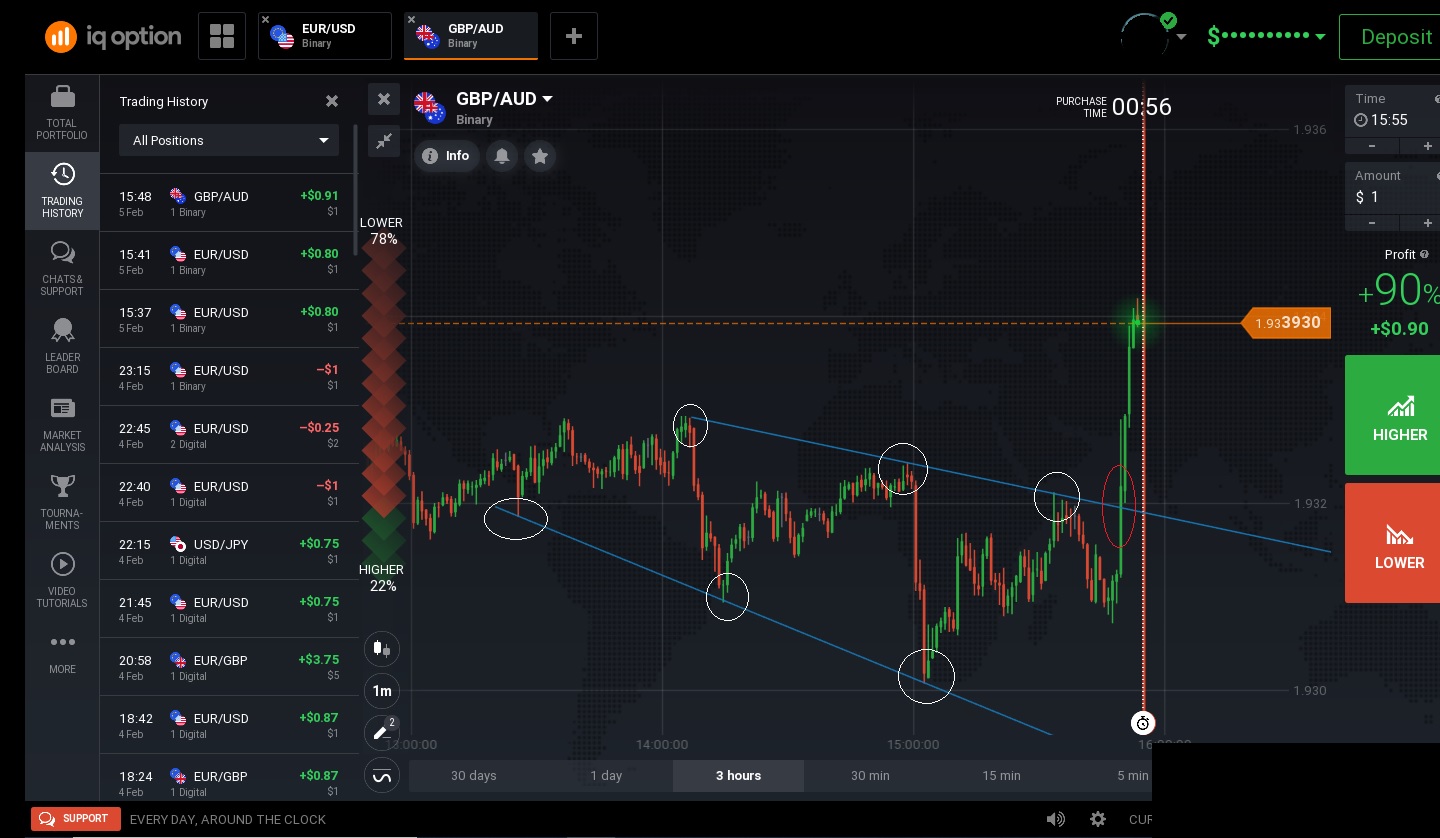Toggle GBP/AUD favorite star
Viewport: 1440px width, 838px height.
point(540,156)
